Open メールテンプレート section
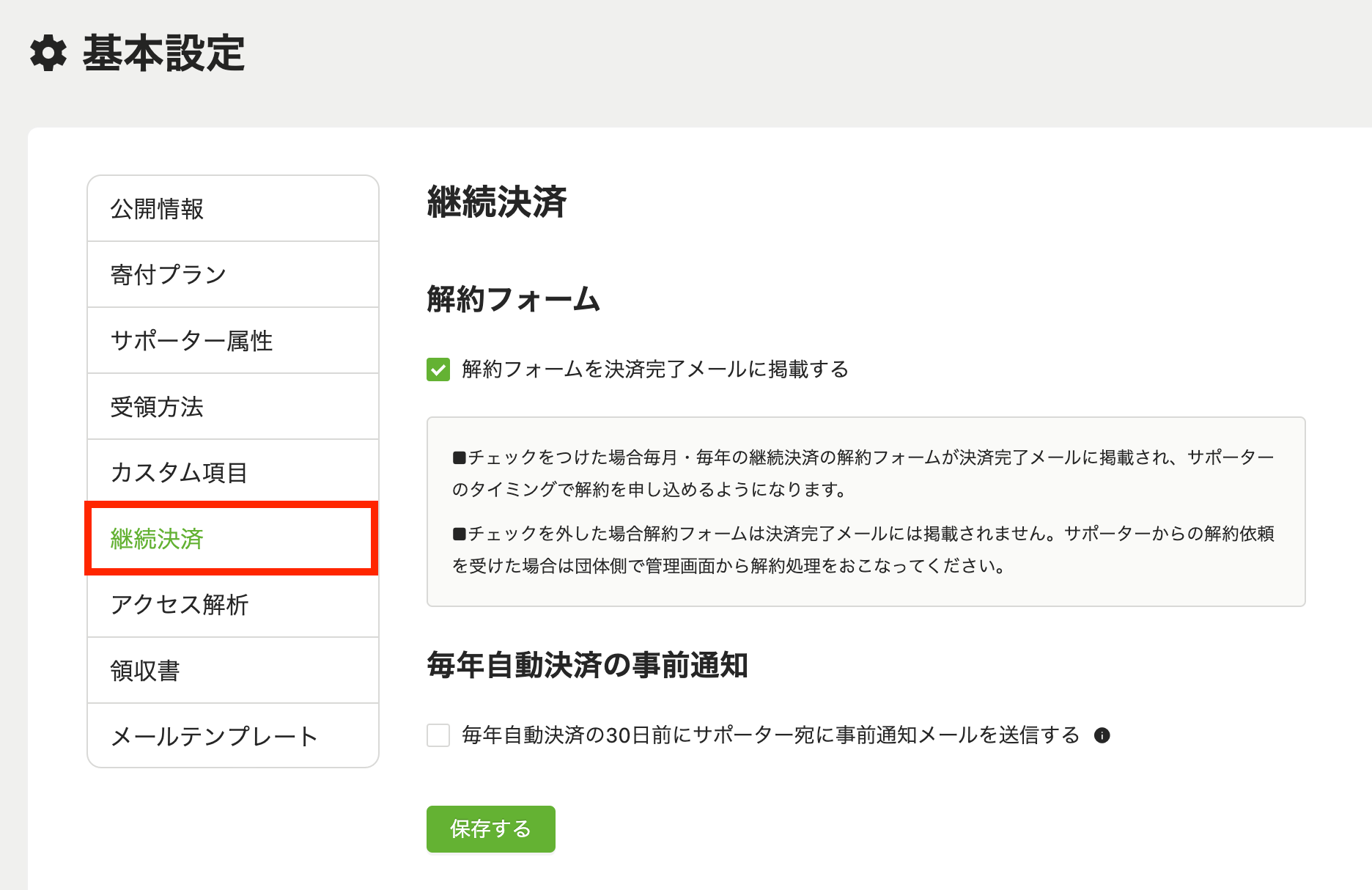The width and height of the screenshot is (1372, 890). [x=233, y=736]
